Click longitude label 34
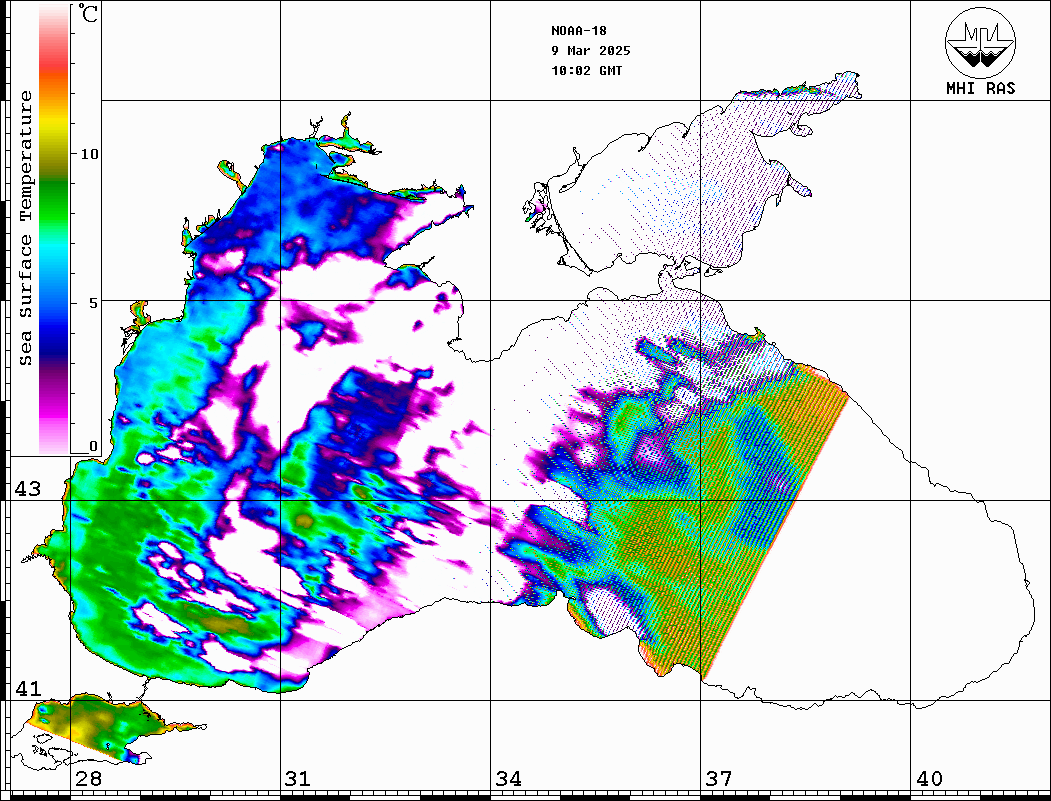This screenshot has height=801, width=1051. (509, 778)
